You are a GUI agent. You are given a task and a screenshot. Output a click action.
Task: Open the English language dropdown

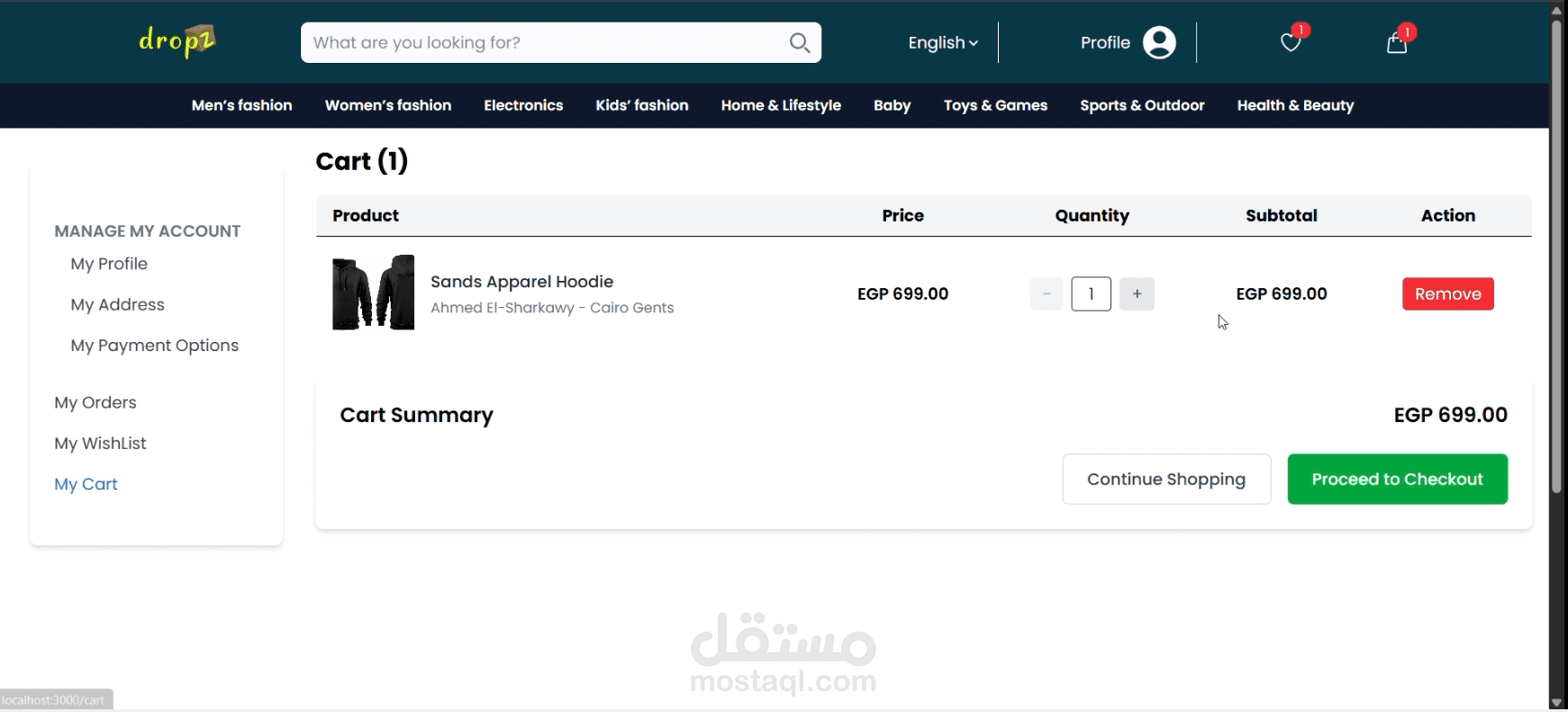pos(942,42)
